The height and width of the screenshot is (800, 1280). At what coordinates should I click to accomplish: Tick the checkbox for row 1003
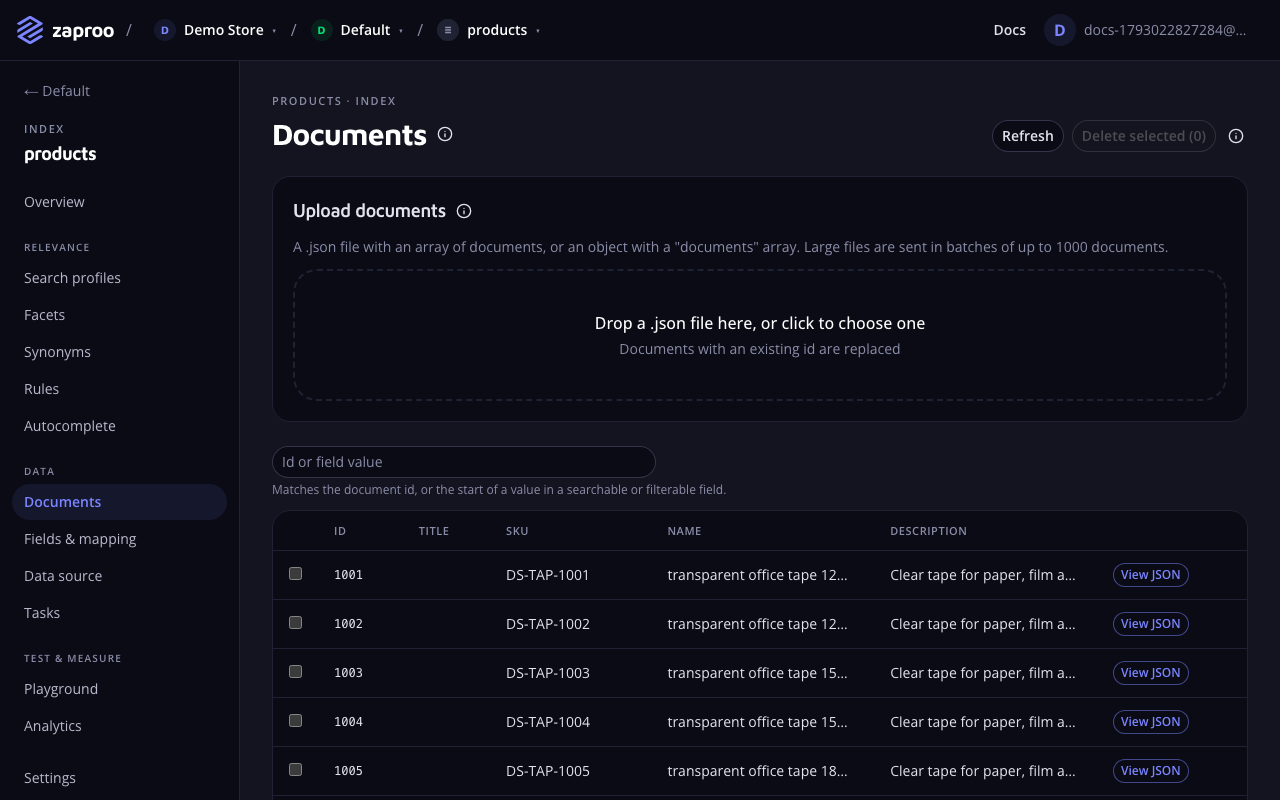[x=295, y=672]
